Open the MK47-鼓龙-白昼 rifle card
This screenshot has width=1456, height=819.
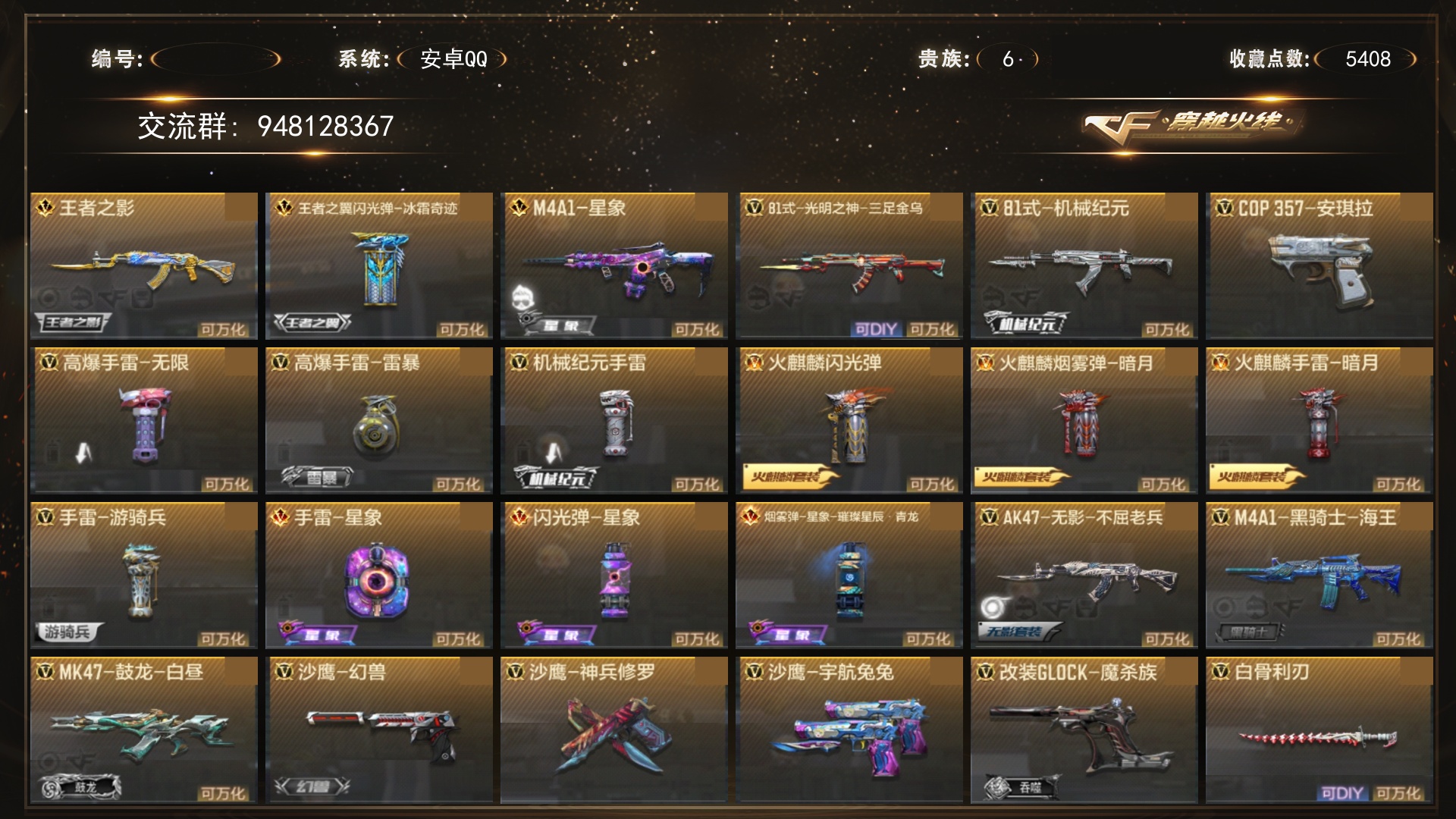pyautogui.click(x=144, y=730)
